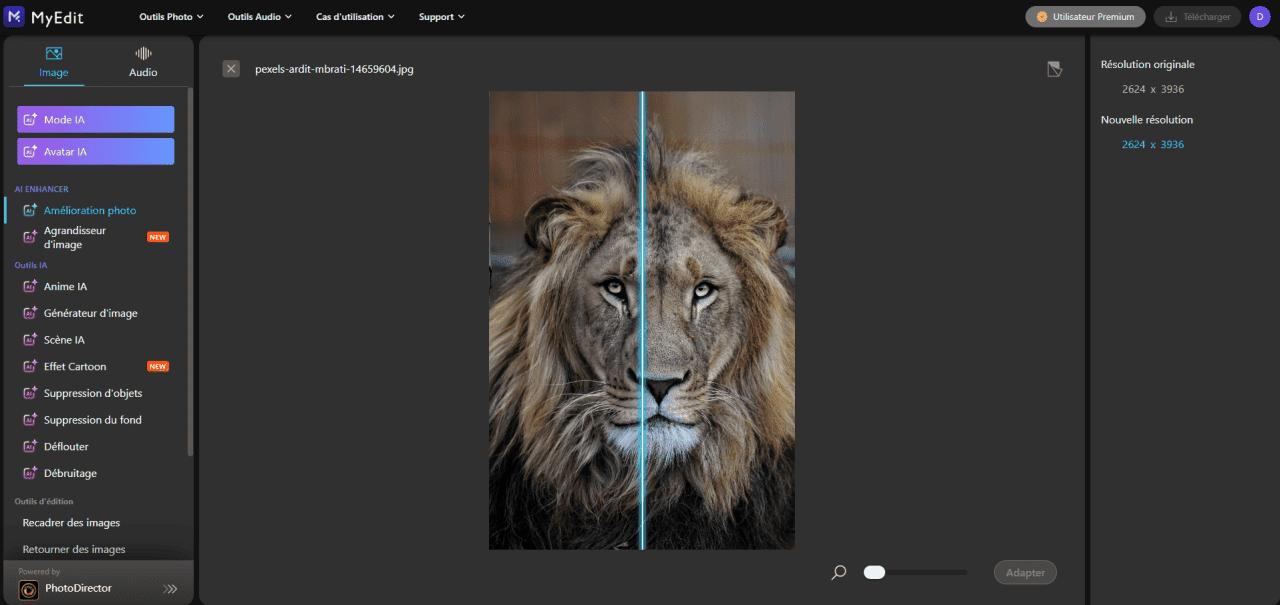The image size is (1280, 605).
Task: Click the Télécharger download button
Action: 1197,17
